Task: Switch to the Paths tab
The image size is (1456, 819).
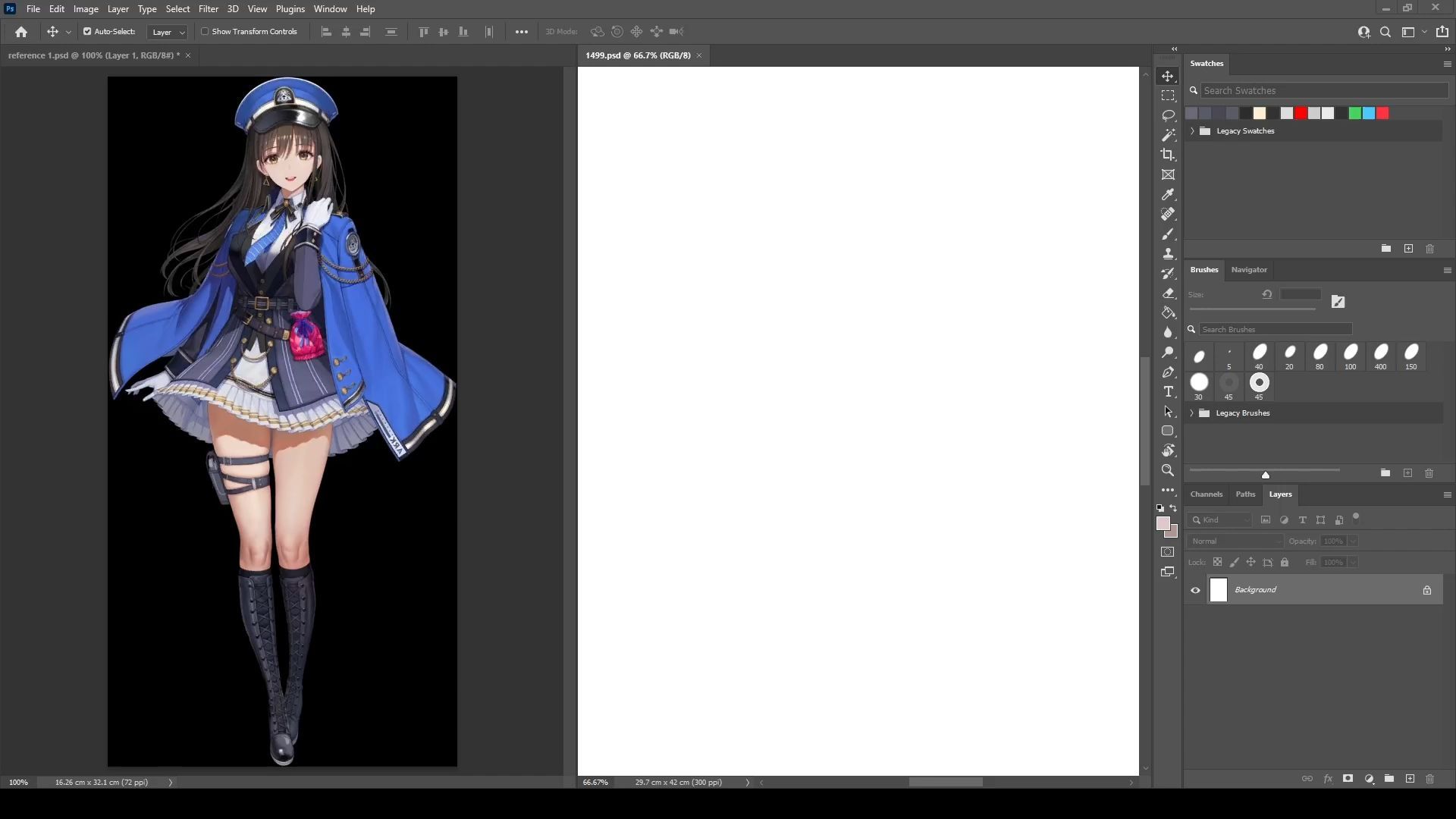Action: coord(1245,494)
